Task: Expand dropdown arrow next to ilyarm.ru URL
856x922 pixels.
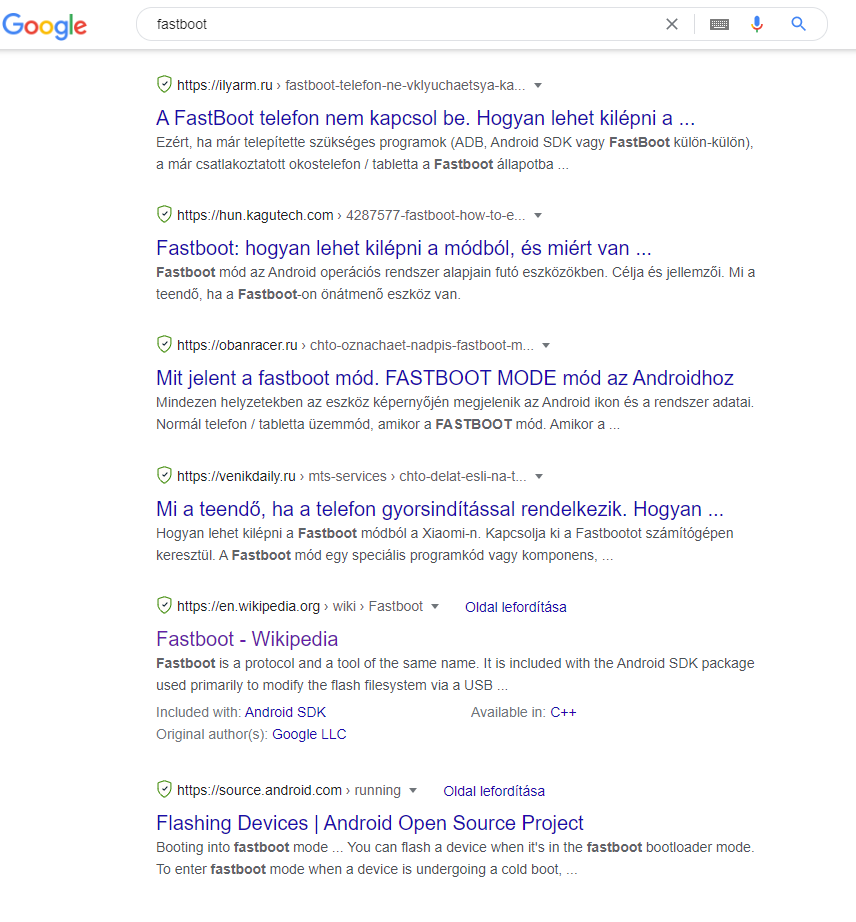Action: (x=537, y=86)
